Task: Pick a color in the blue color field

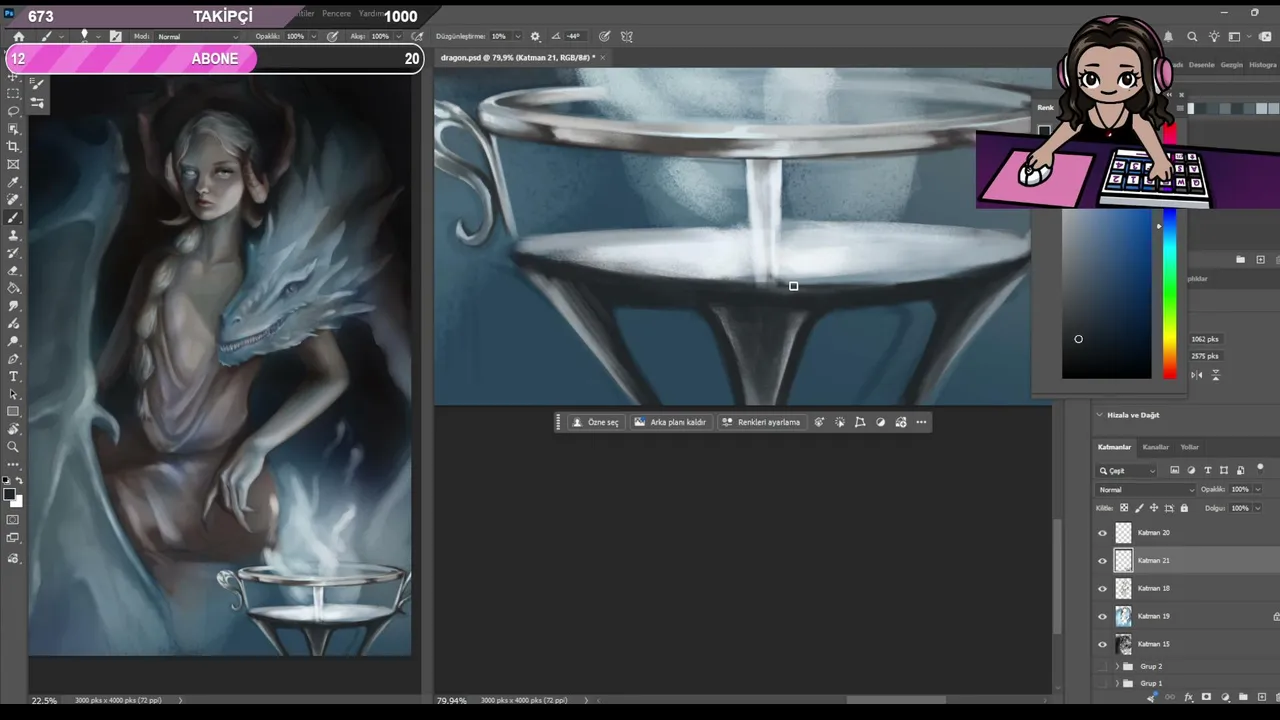Action: (1106, 295)
